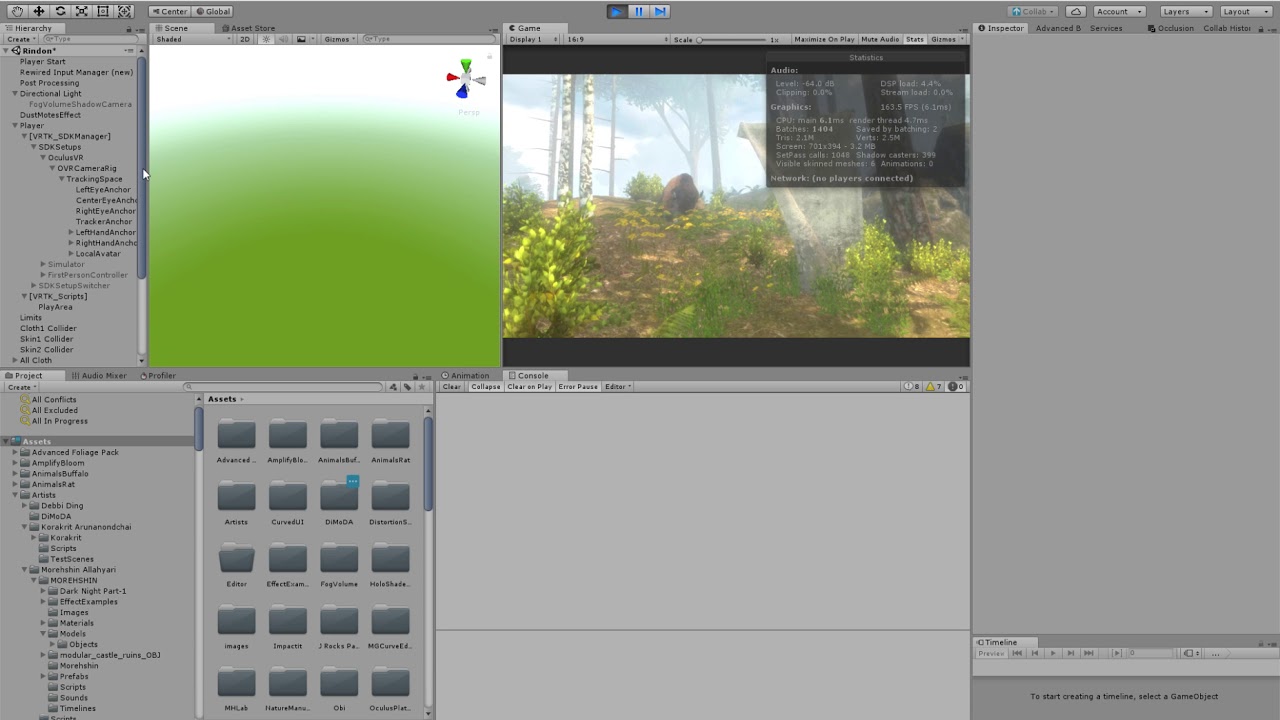1280x720 pixels.
Task: Select the Hand tool in the toolbar
Action: click(18, 11)
